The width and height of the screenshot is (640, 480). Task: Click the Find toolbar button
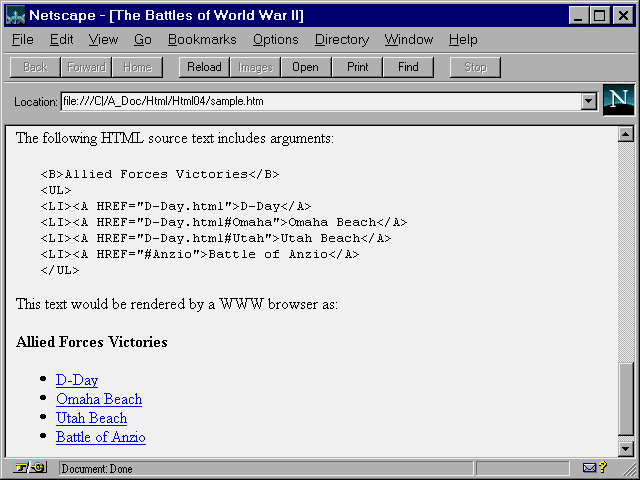tap(408, 67)
